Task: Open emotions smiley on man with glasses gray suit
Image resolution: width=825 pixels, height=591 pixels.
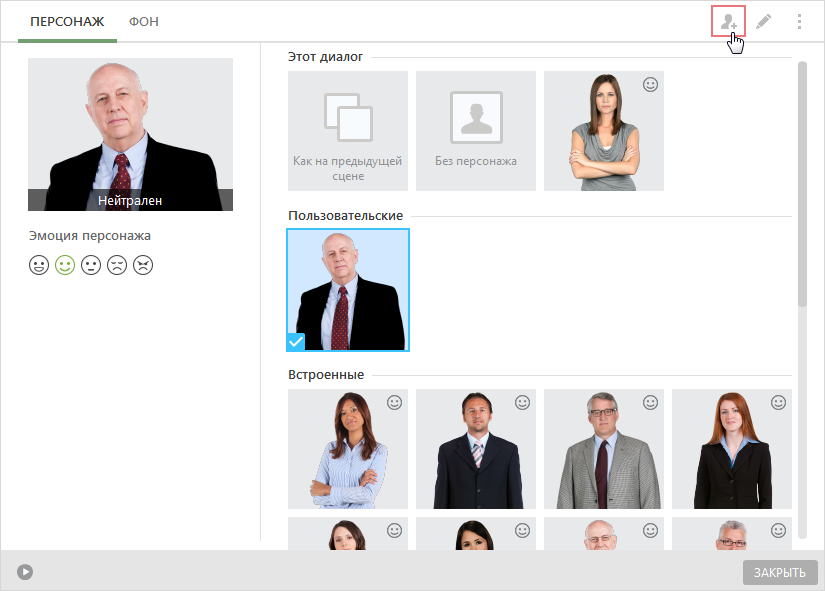Action: (x=650, y=403)
